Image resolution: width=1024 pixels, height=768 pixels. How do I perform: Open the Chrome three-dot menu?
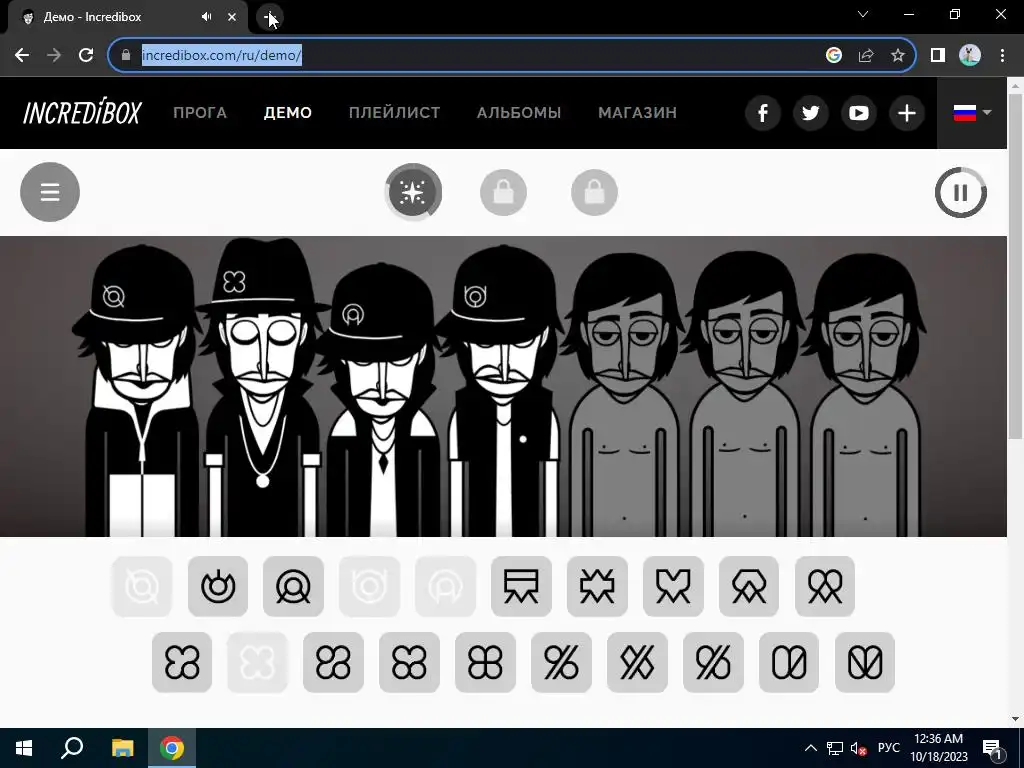[1002, 56]
